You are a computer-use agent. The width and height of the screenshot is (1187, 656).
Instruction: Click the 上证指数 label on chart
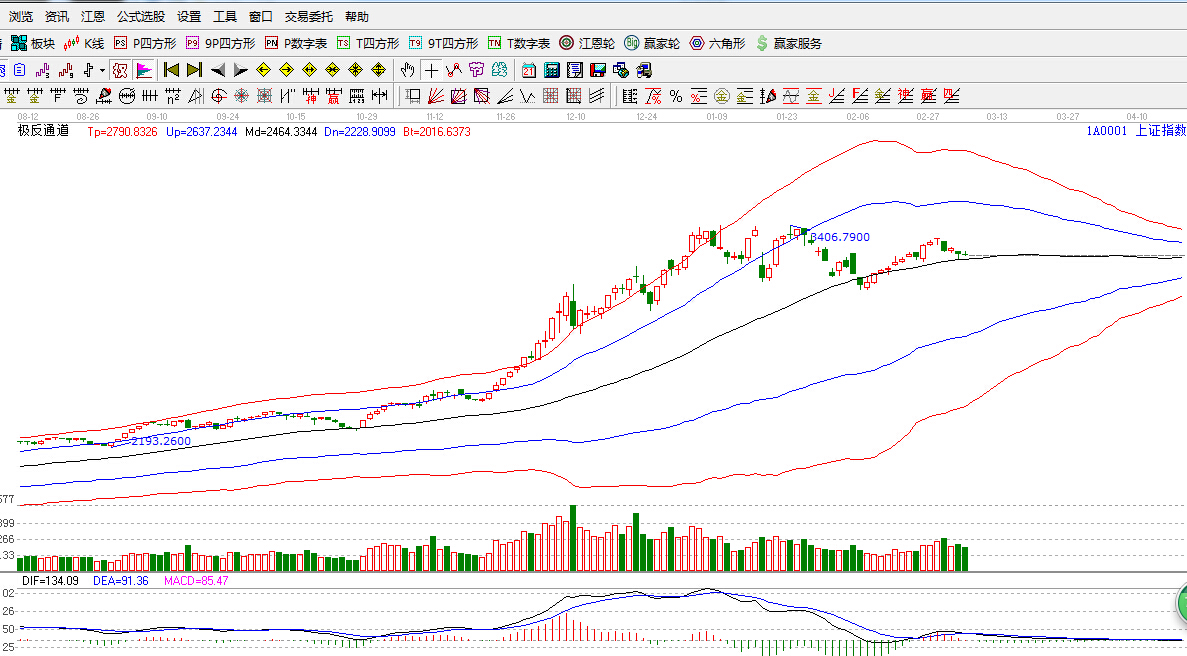tap(1162, 131)
